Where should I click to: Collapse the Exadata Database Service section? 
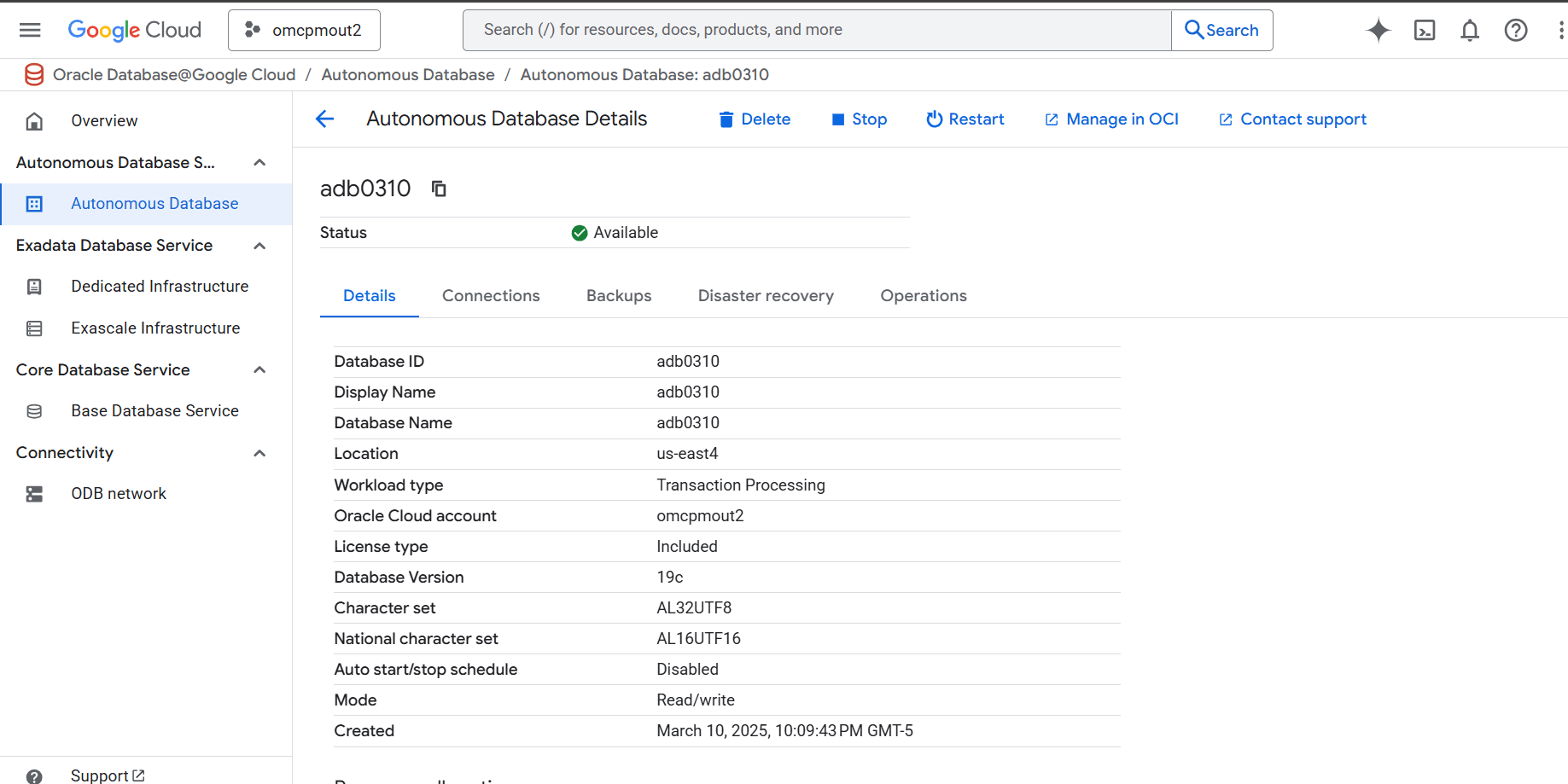tap(259, 246)
